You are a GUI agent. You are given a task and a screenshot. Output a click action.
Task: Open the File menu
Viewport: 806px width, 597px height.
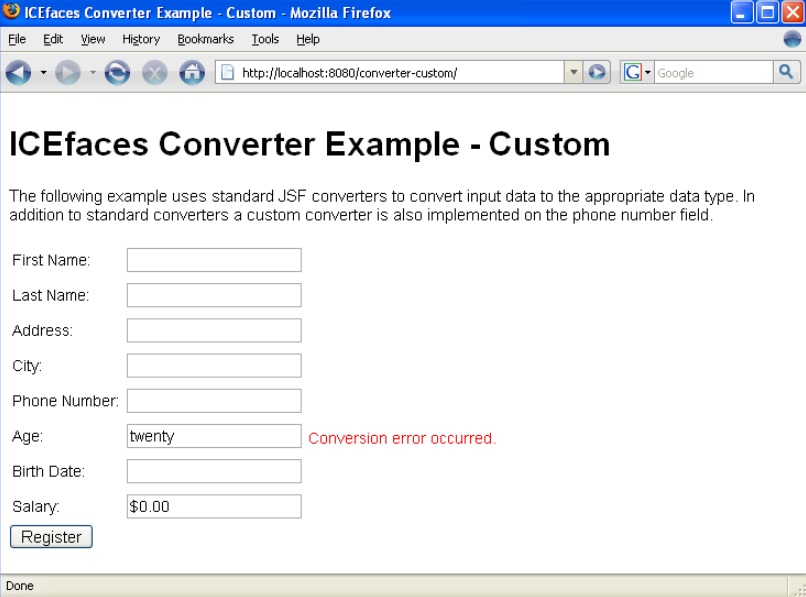tap(17, 39)
